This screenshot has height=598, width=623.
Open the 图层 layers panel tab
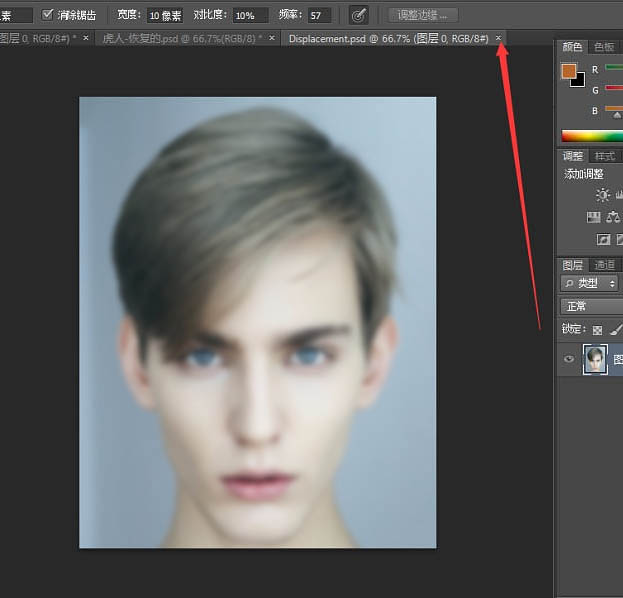click(572, 265)
